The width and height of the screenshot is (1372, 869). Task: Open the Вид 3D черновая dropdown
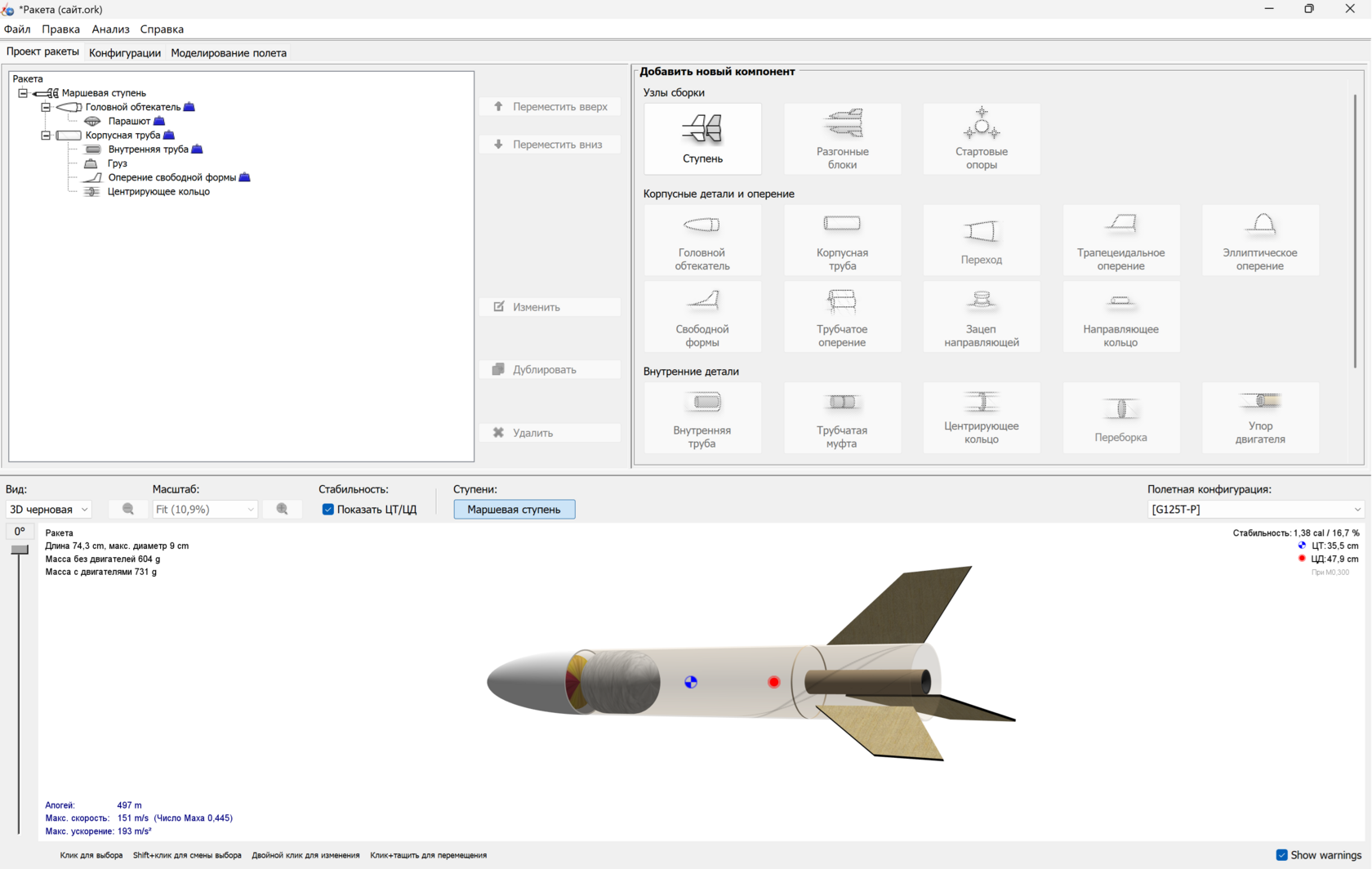point(48,509)
